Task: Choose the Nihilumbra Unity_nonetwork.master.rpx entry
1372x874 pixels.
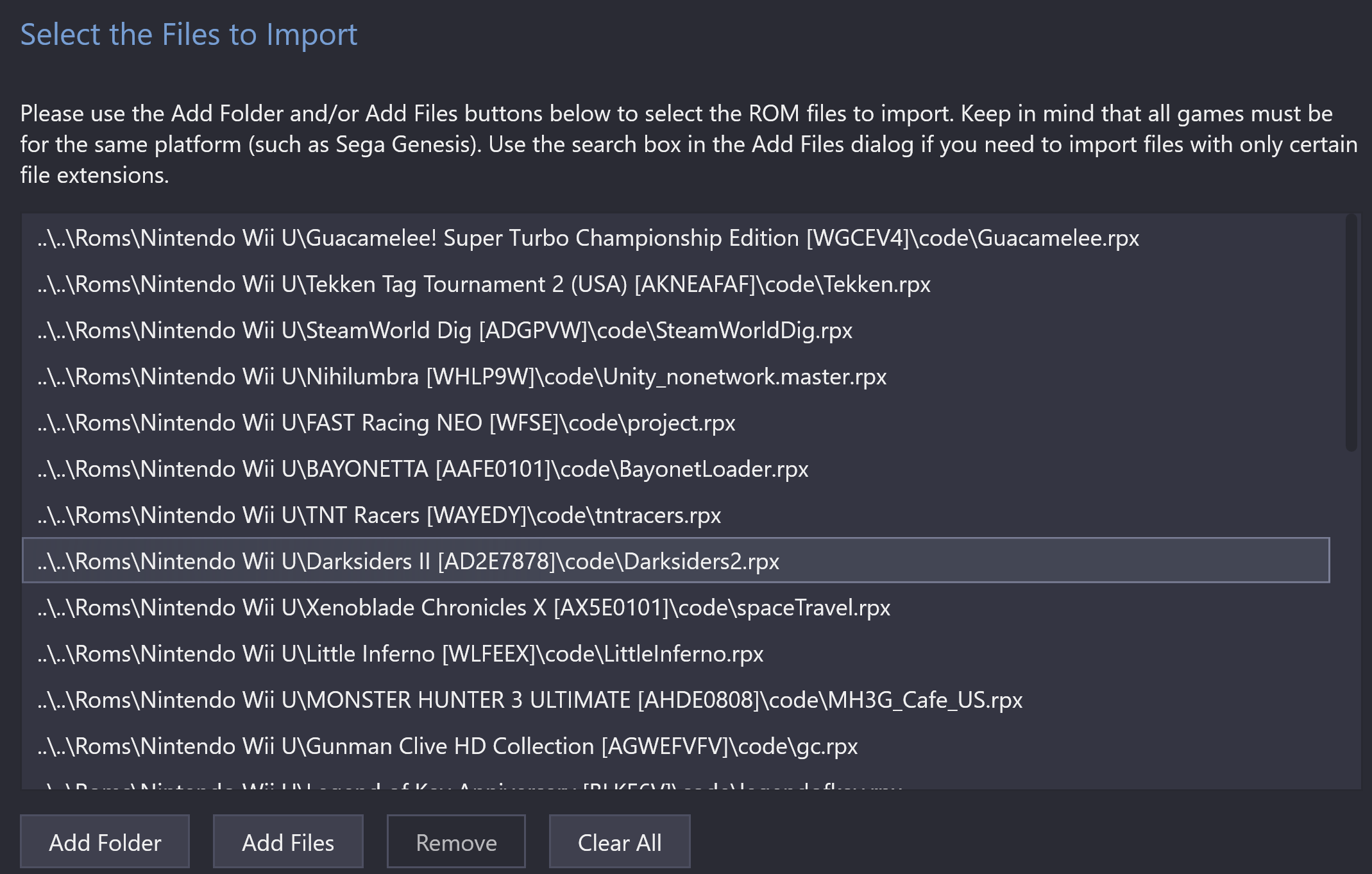Action: coord(676,377)
